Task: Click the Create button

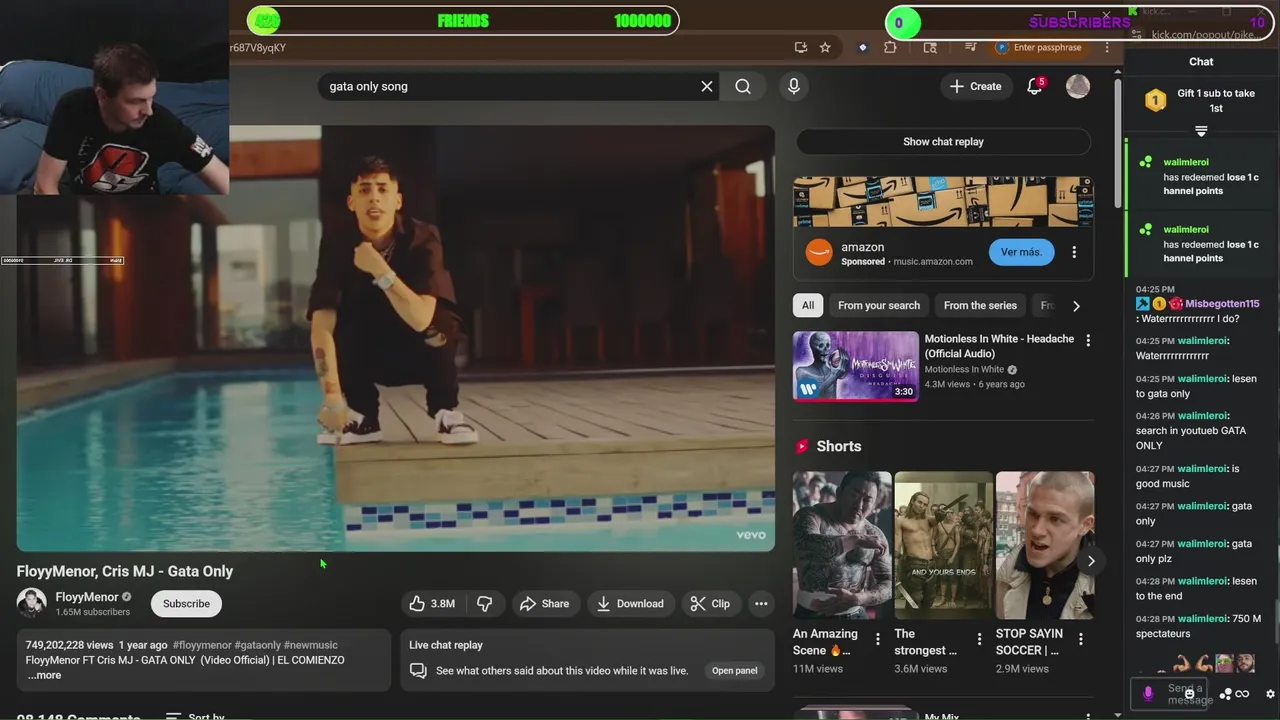Action: [x=975, y=86]
